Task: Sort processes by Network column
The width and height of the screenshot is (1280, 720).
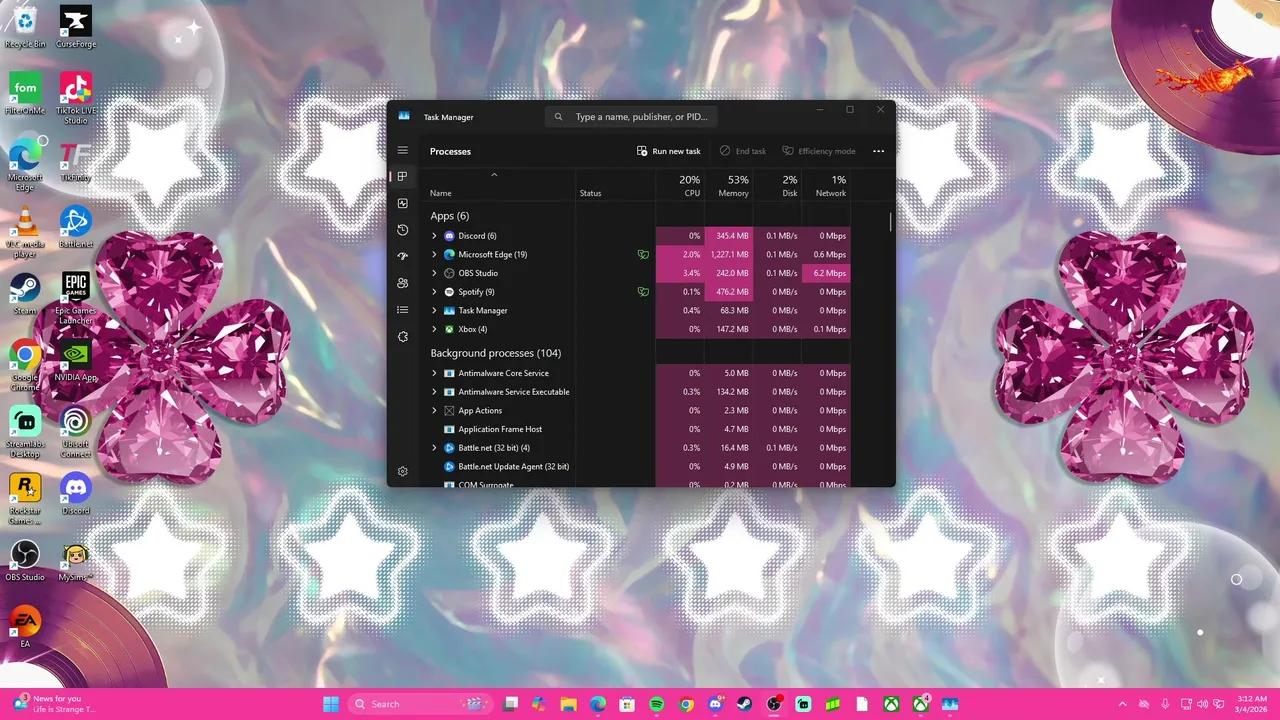Action: click(826, 185)
